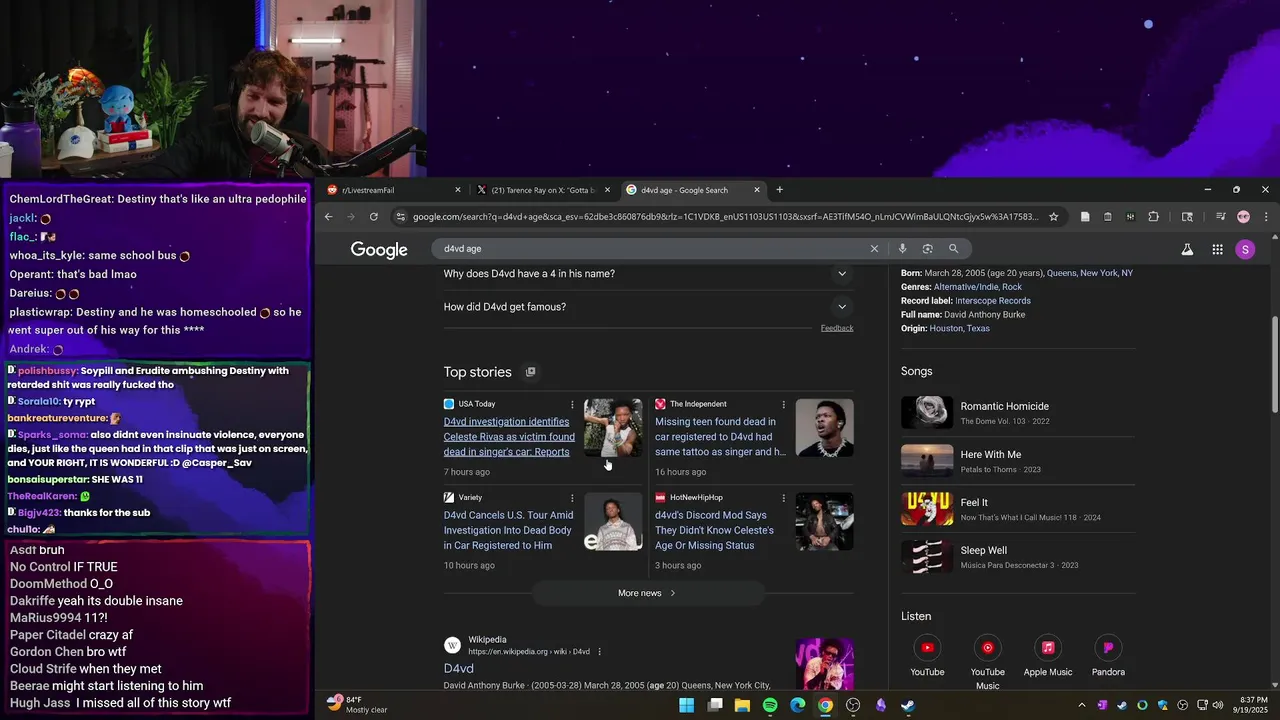Open Chrome three-dot menu
The height and width of the screenshot is (720, 1280).
[x=1266, y=216]
